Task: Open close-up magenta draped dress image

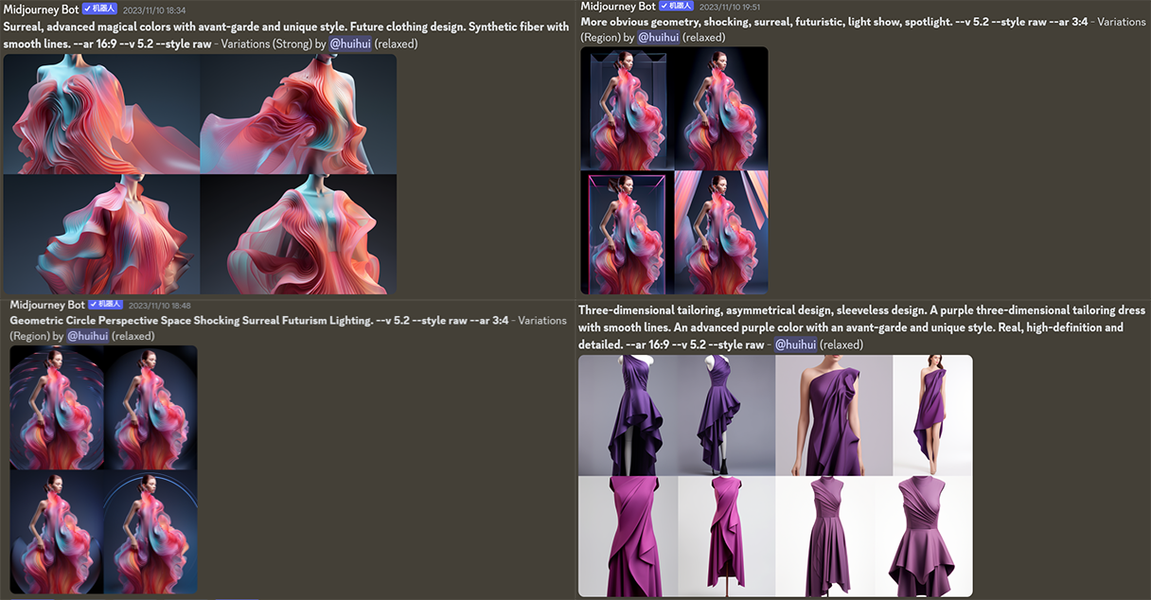Action: pos(628,536)
